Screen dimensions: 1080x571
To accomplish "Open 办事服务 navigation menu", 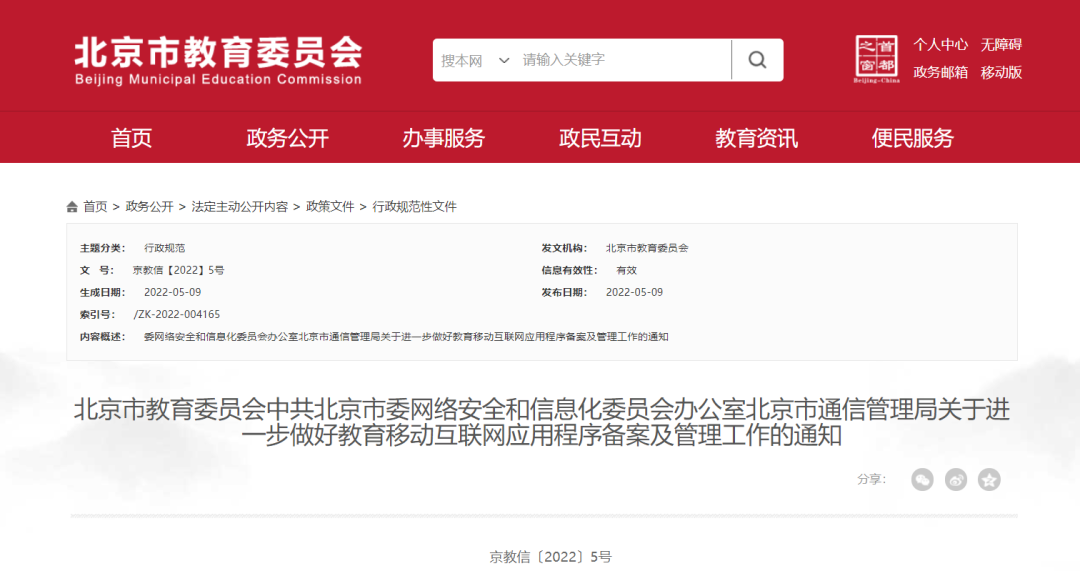I will pos(444,138).
